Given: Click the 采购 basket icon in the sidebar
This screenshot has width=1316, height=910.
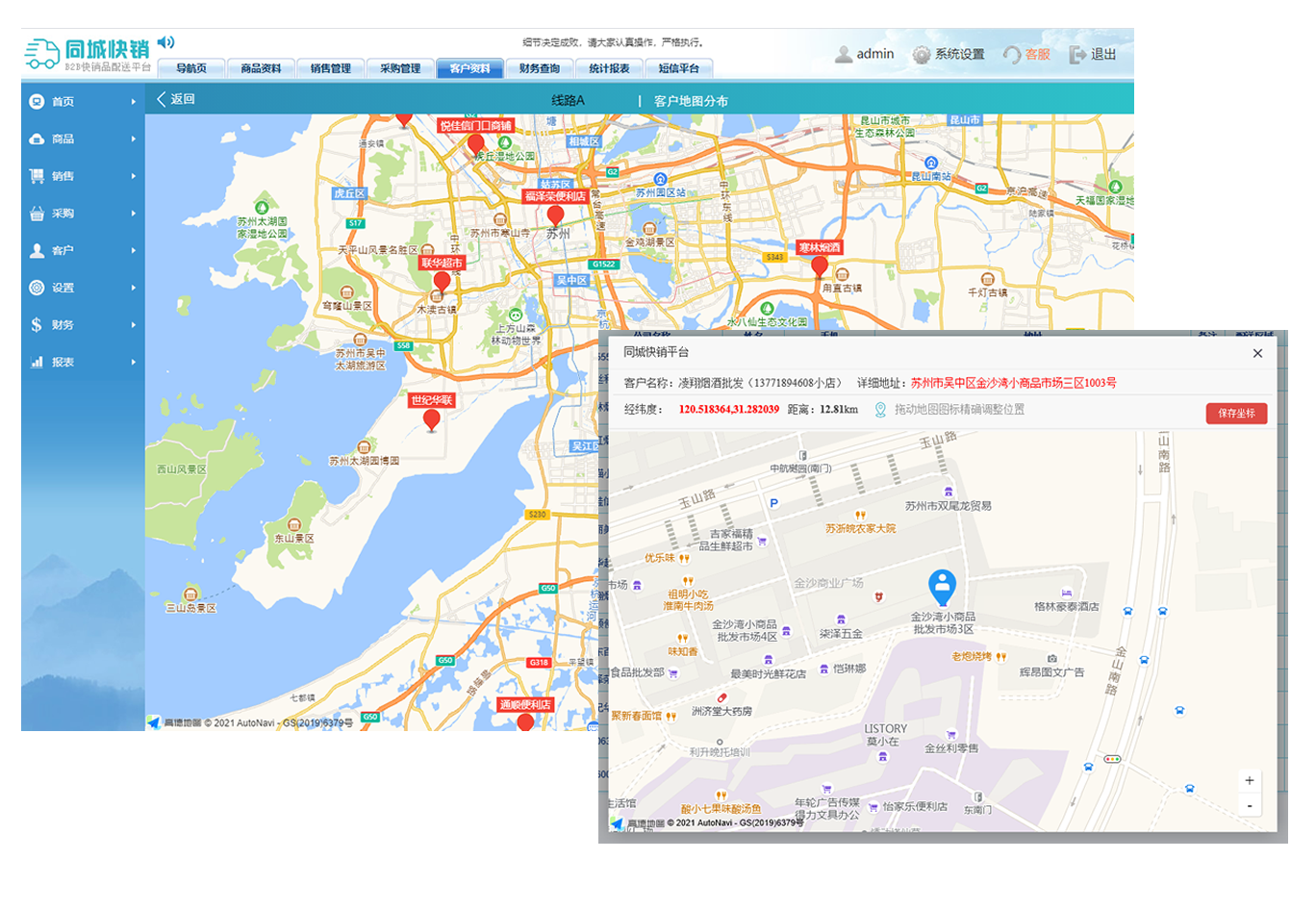Looking at the screenshot, I should pyautogui.click(x=37, y=214).
